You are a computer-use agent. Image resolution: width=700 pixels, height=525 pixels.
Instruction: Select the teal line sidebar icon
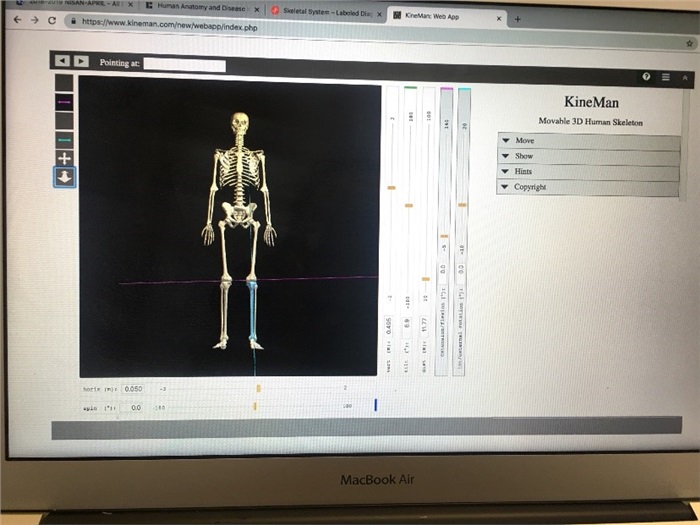(64, 140)
